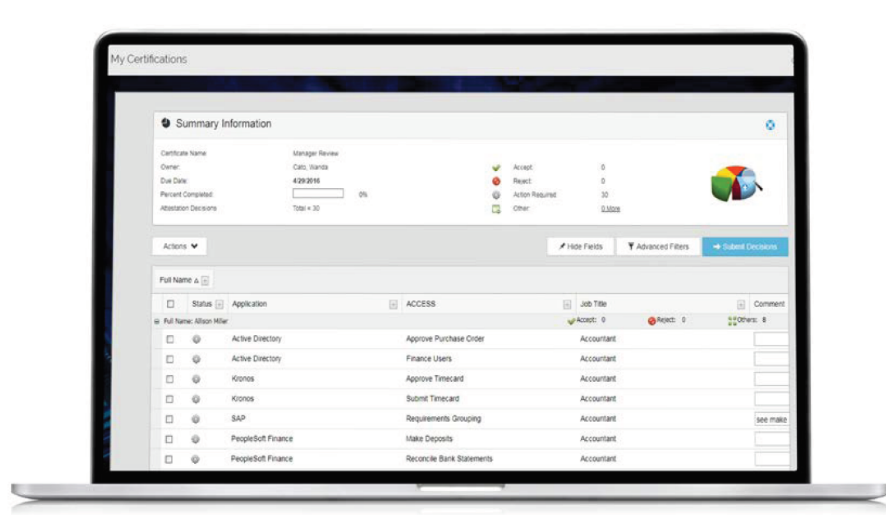Click the Hide Fields button

580,247
